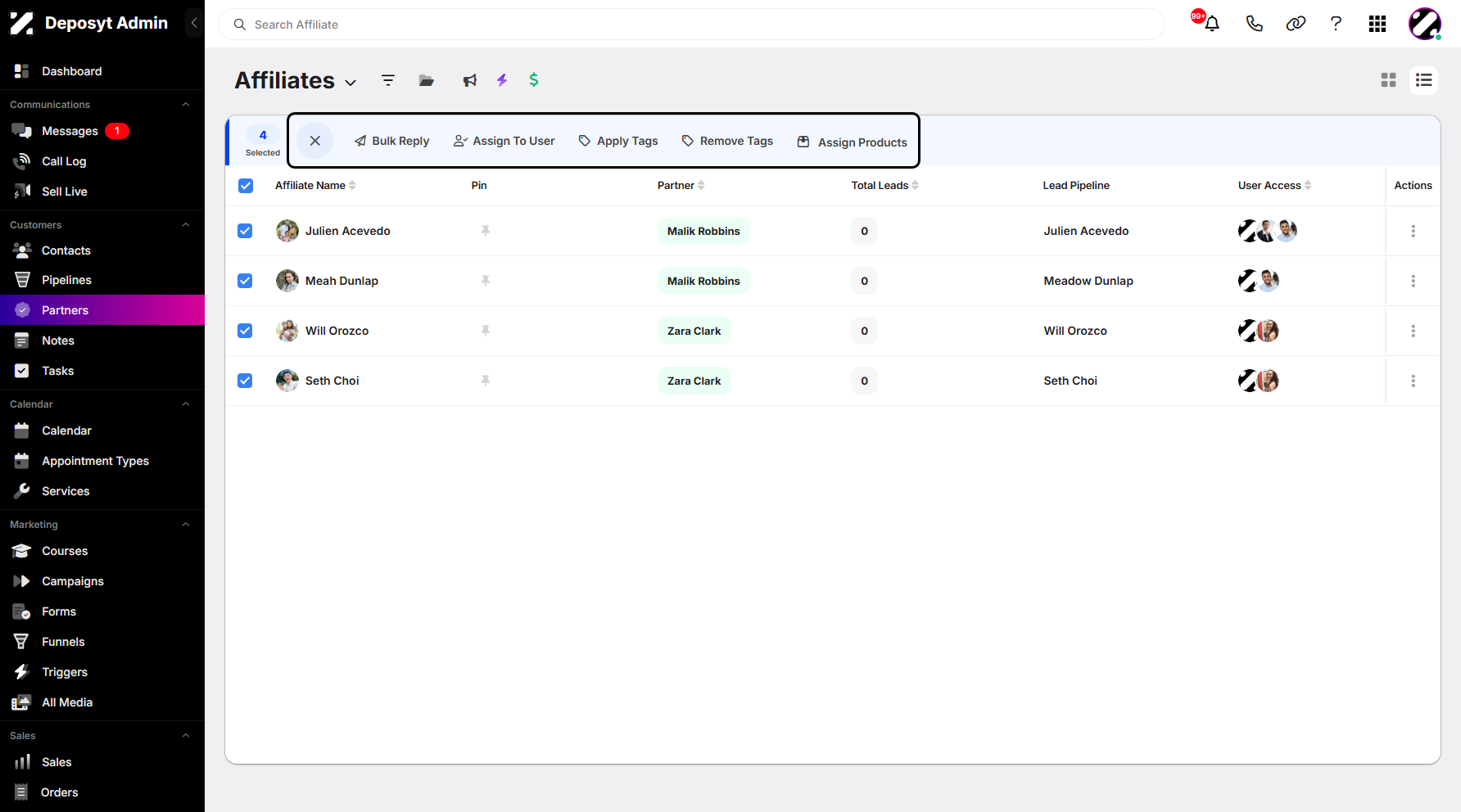This screenshot has width=1461, height=812.
Task: Open the notifications bell
Action: point(1212,24)
